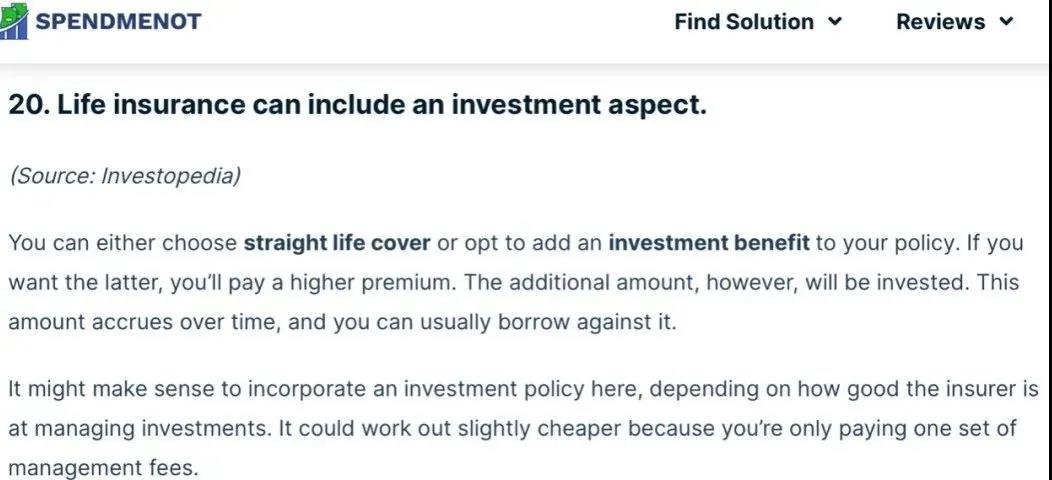Click the opening words You can either choose
The height and width of the screenshot is (480, 1052).
click(122, 243)
